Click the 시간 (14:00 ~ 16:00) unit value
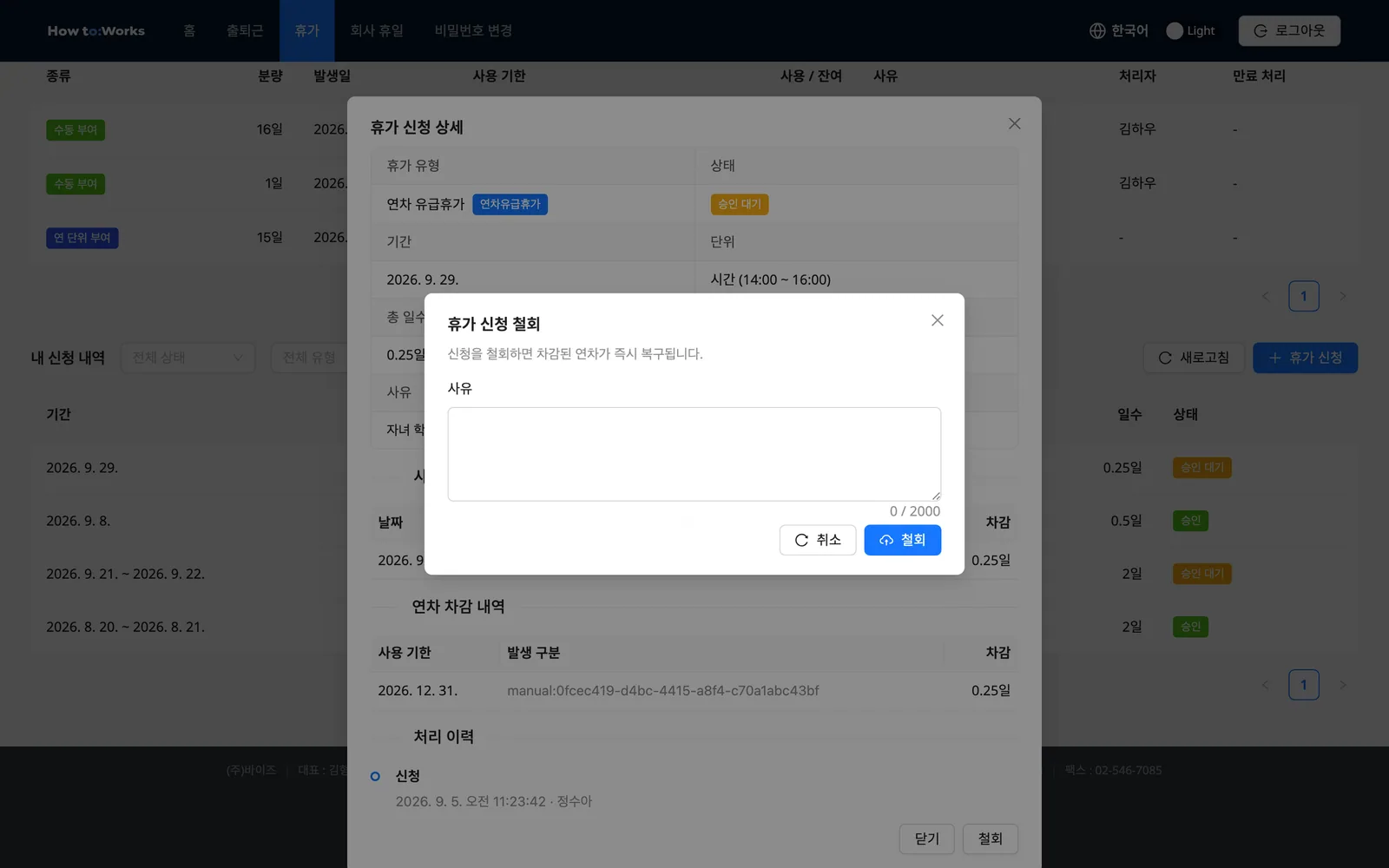 click(x=771, y=279)
